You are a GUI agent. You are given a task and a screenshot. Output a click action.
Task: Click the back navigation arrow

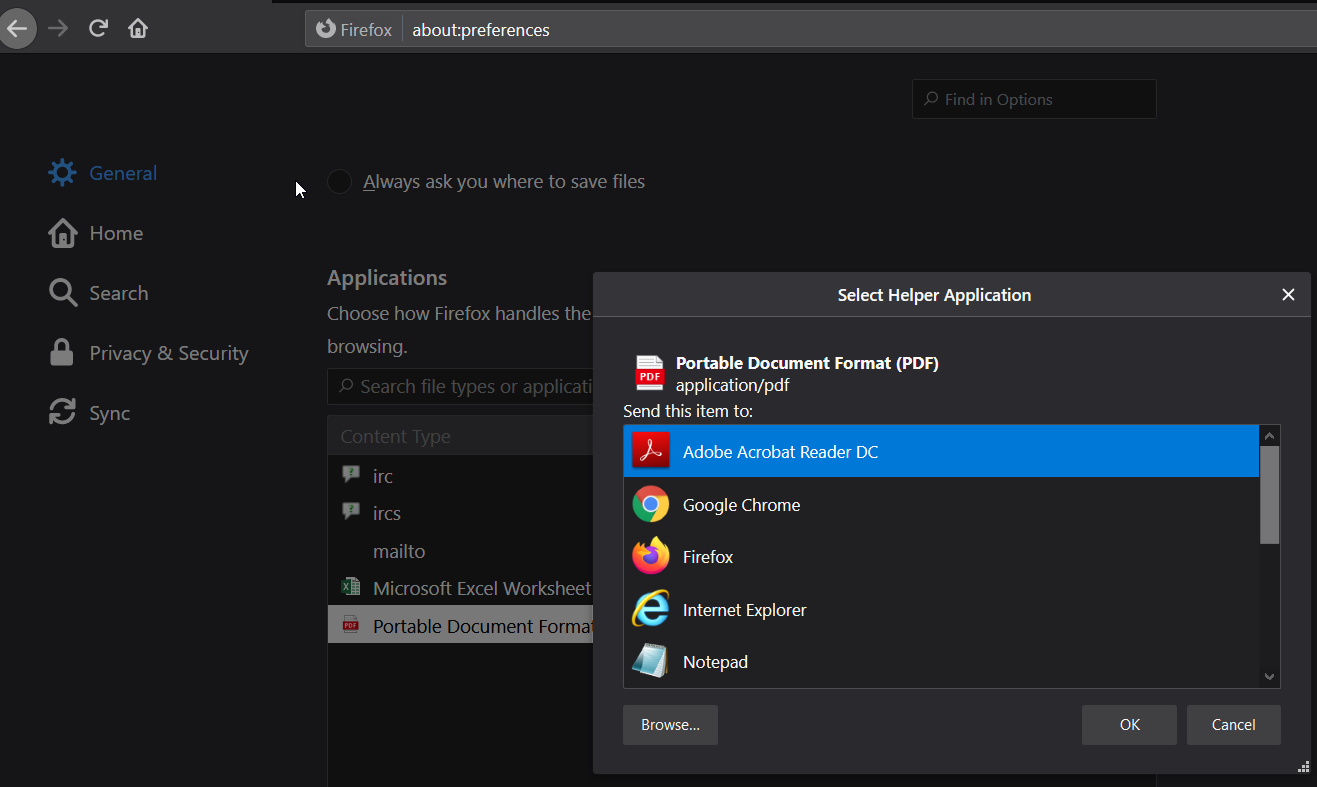(x=17, y=28)
